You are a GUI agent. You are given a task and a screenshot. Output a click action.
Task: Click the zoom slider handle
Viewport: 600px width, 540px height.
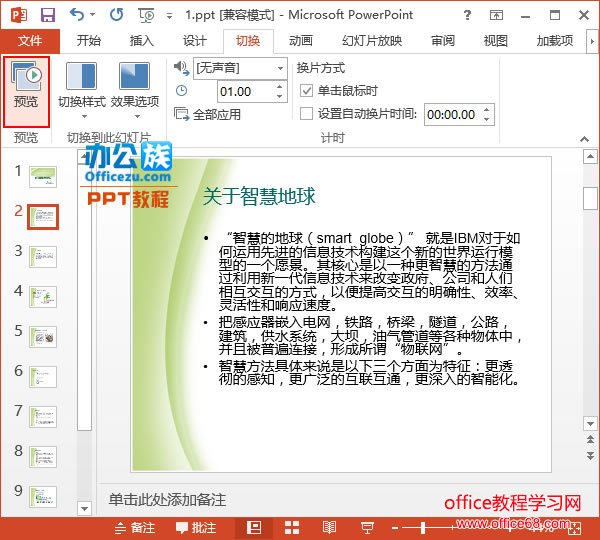(423, 529)
